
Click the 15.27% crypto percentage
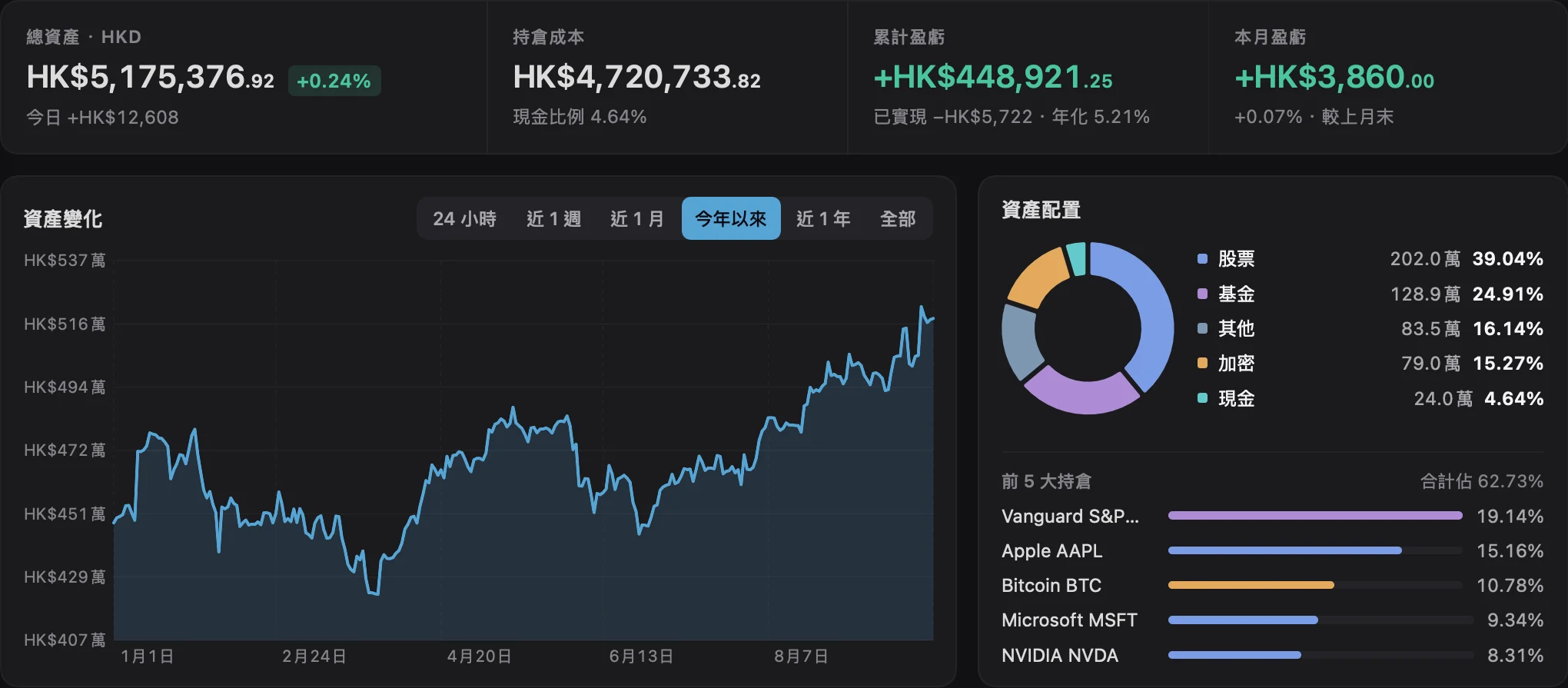point(1507,363)
